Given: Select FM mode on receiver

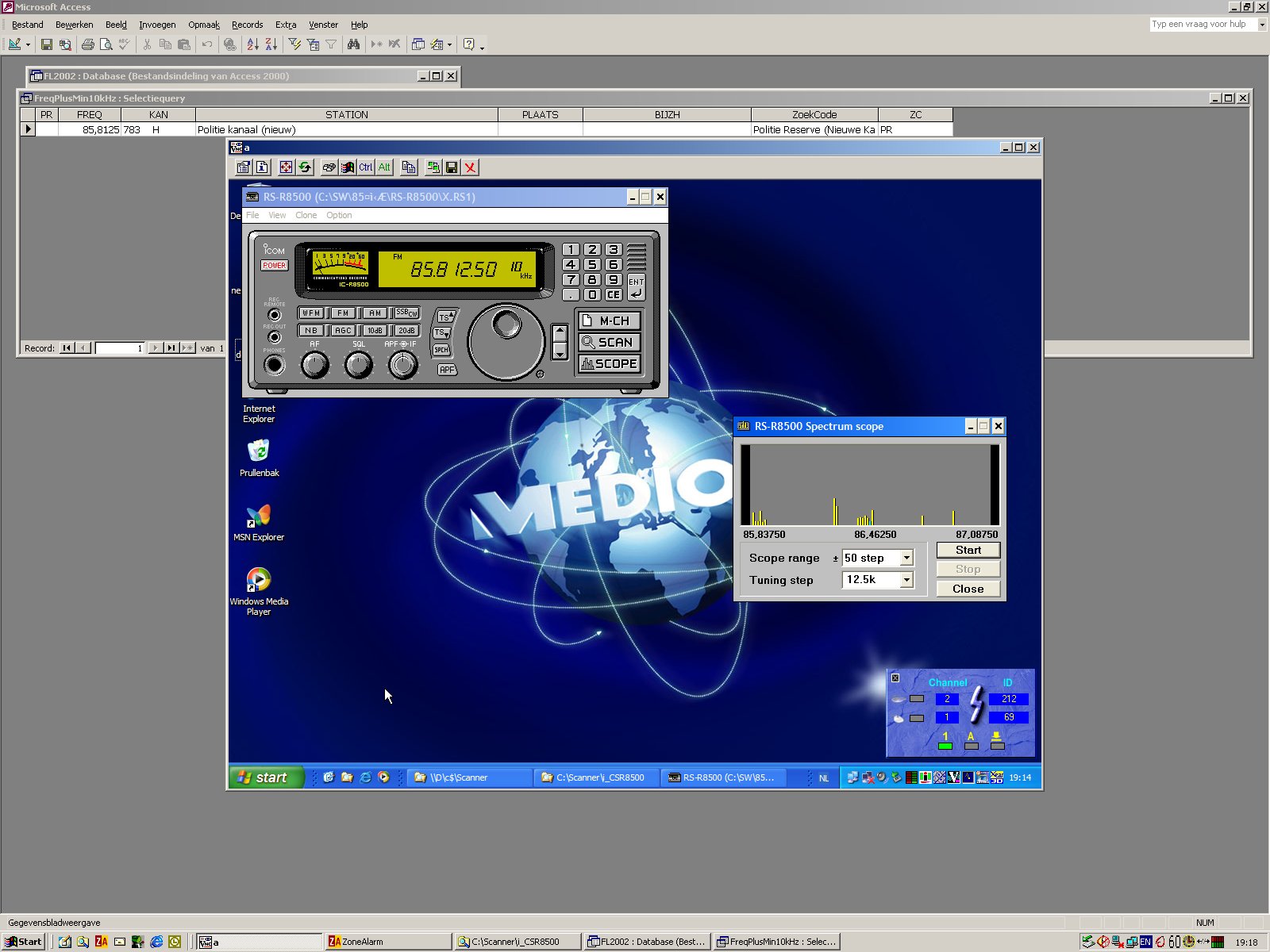Looking at the screenshot, I should coord(343,313).
